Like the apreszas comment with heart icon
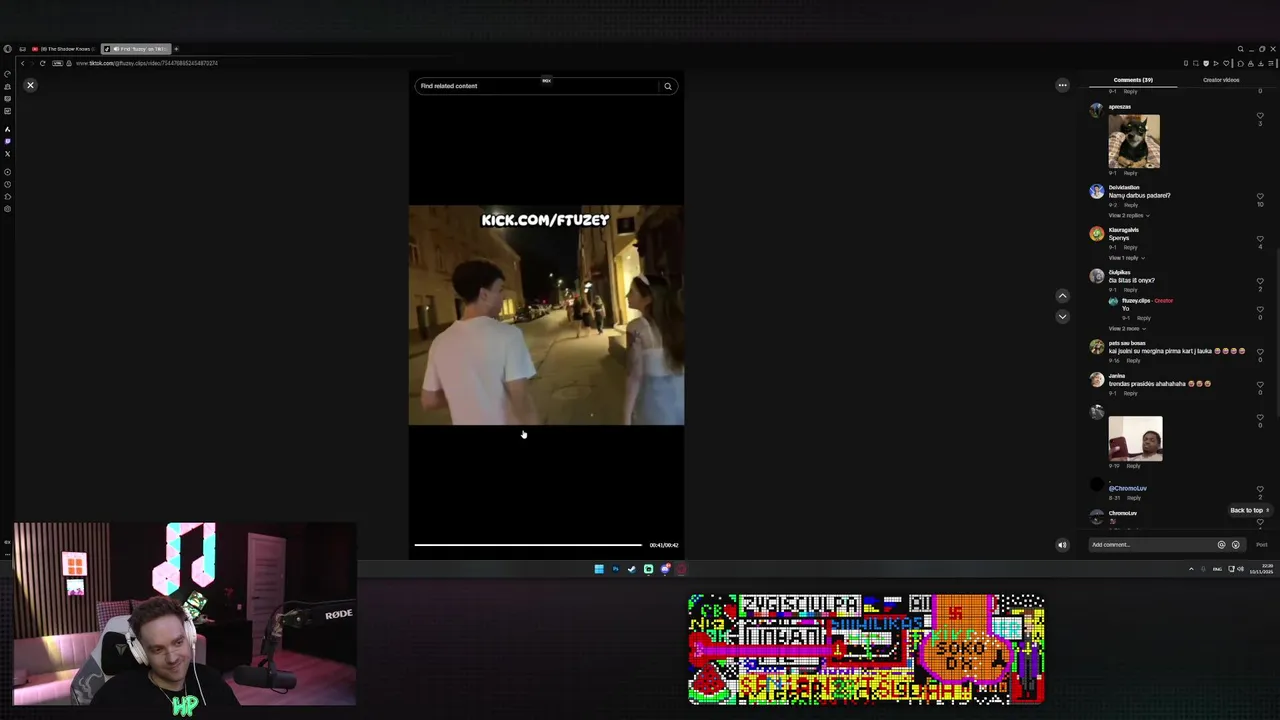The height and width of the screenshot is (720, 1280). [x=1260, y=116]
